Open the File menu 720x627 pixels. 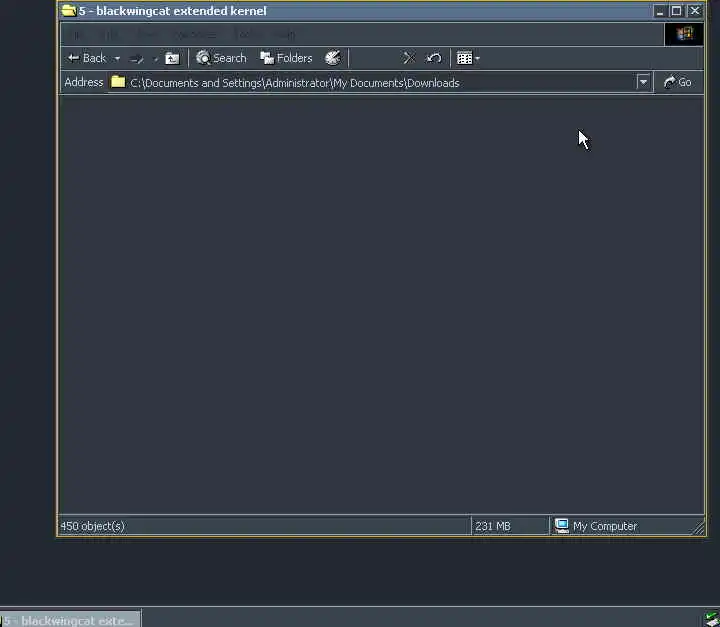[76, 34]
